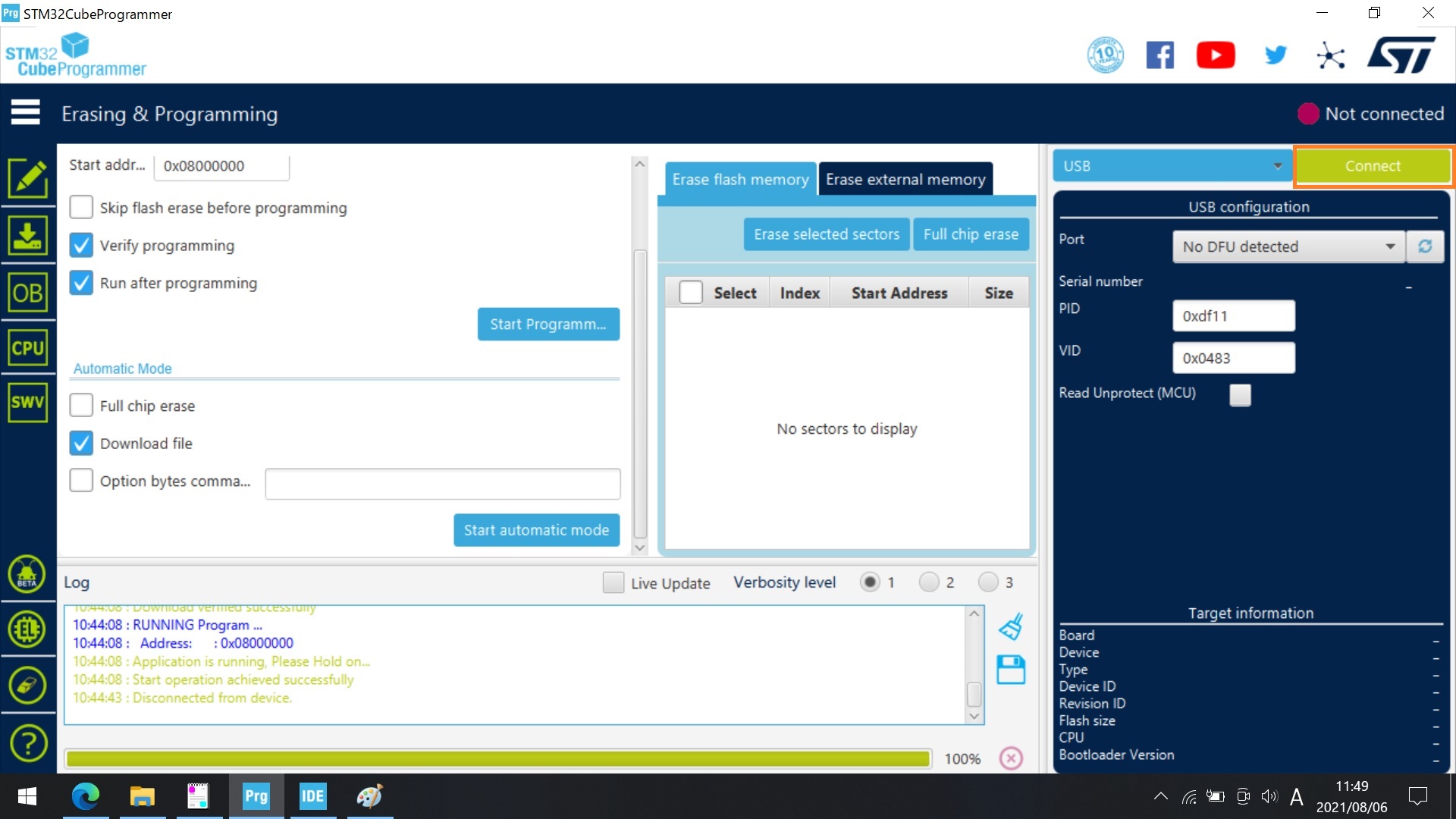Open the USB connection type dropdown

(x=1172, y=165)
